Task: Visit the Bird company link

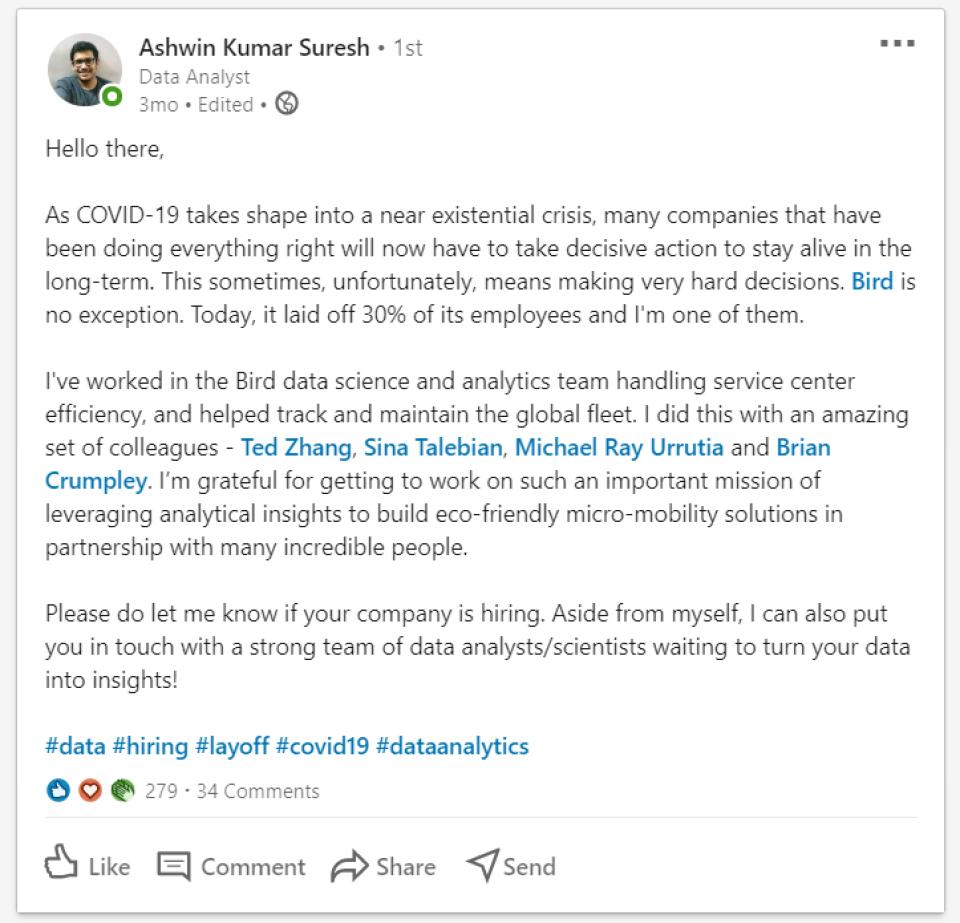Action: (x=871, y=282)
